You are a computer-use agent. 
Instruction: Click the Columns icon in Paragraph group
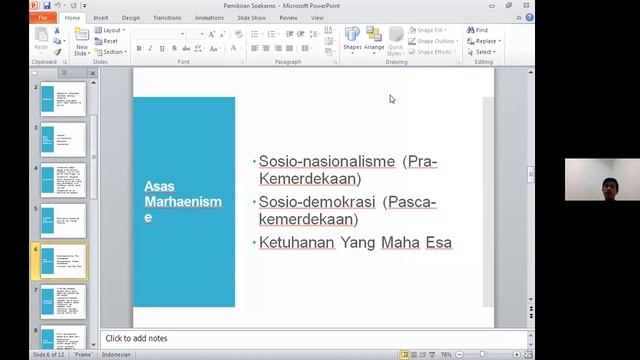point(305,49)
